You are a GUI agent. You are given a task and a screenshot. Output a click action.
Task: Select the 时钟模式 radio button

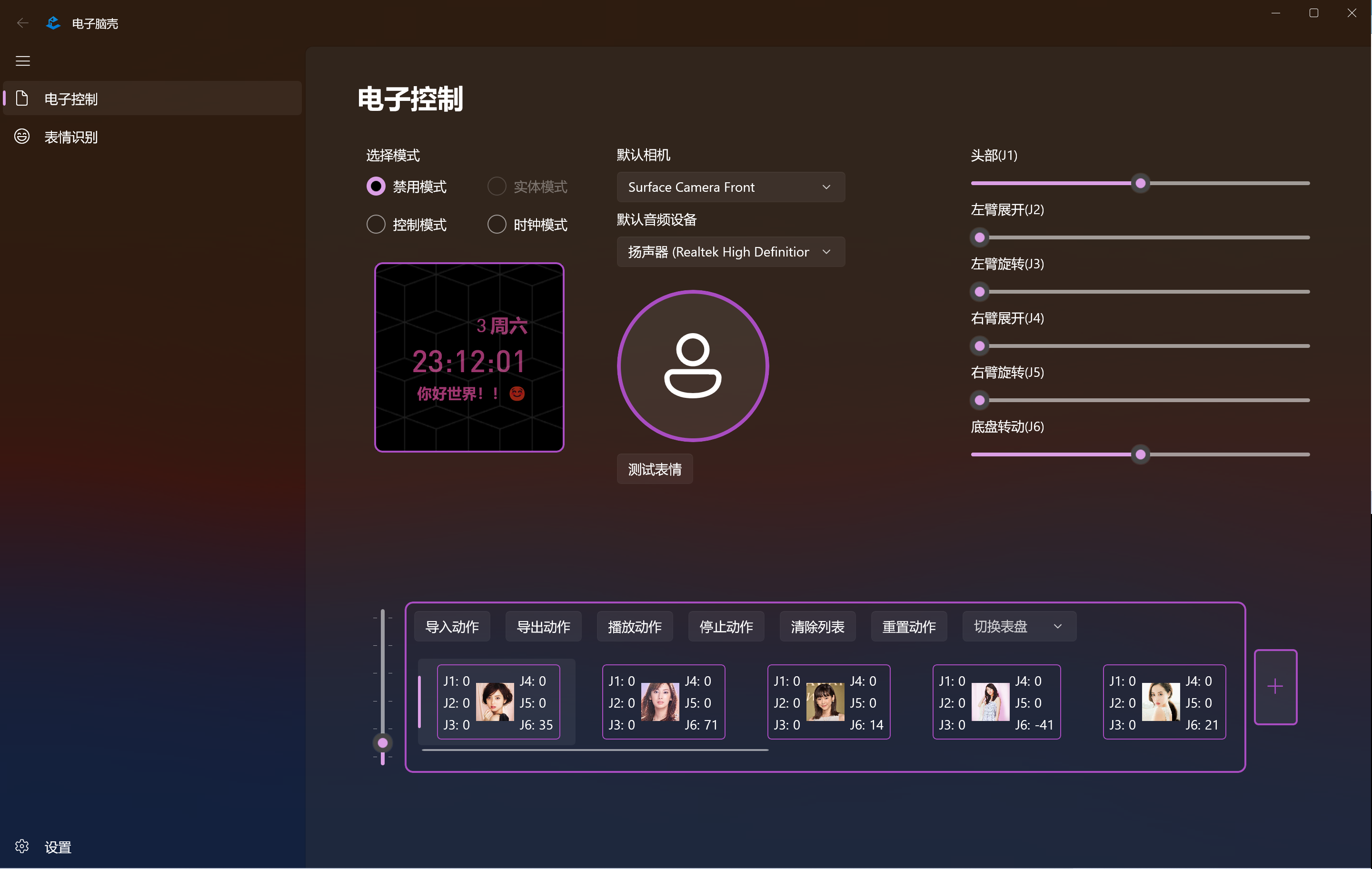pos(497,224)
